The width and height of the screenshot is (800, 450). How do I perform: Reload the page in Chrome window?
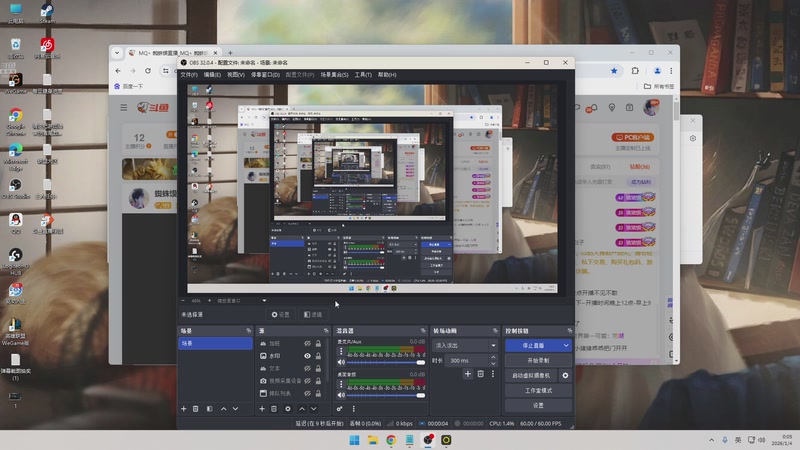coord(148,71)
